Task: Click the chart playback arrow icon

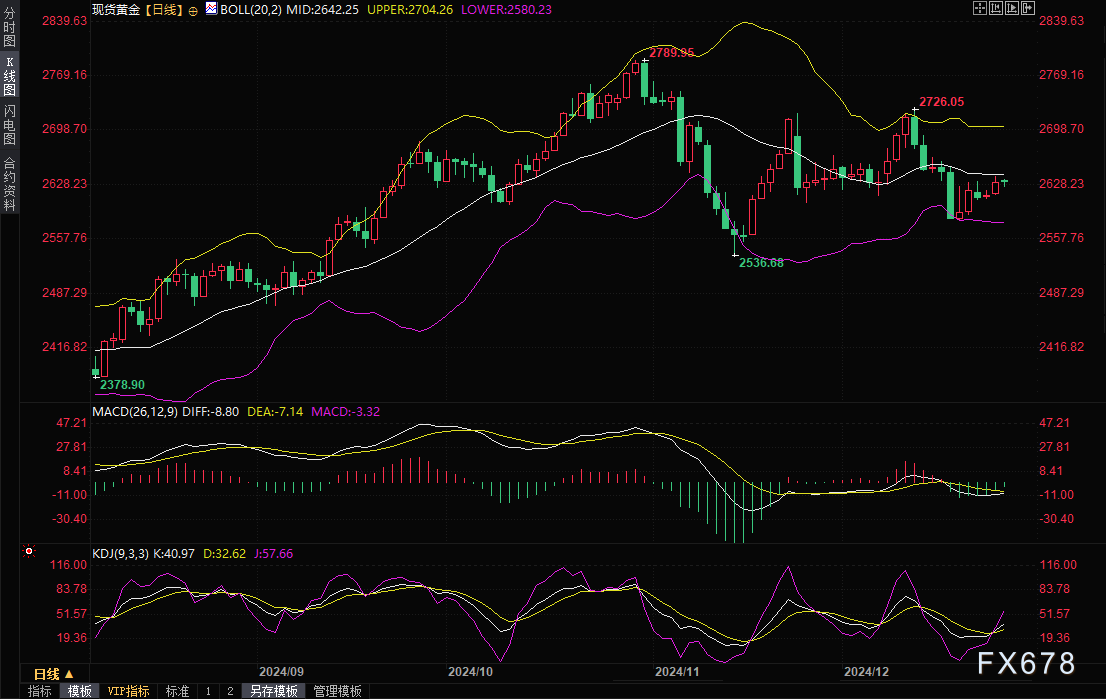Action: 1011,8
